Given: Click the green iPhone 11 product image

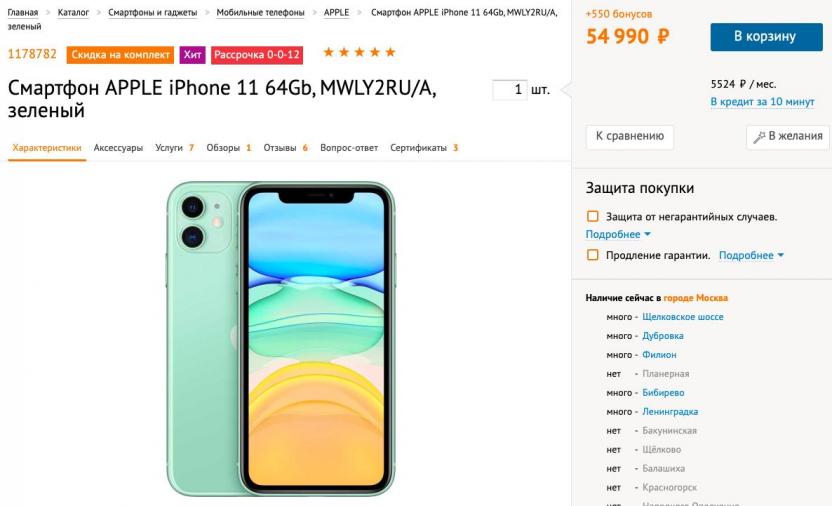Looking at the screenshot, I should point(281,338).
